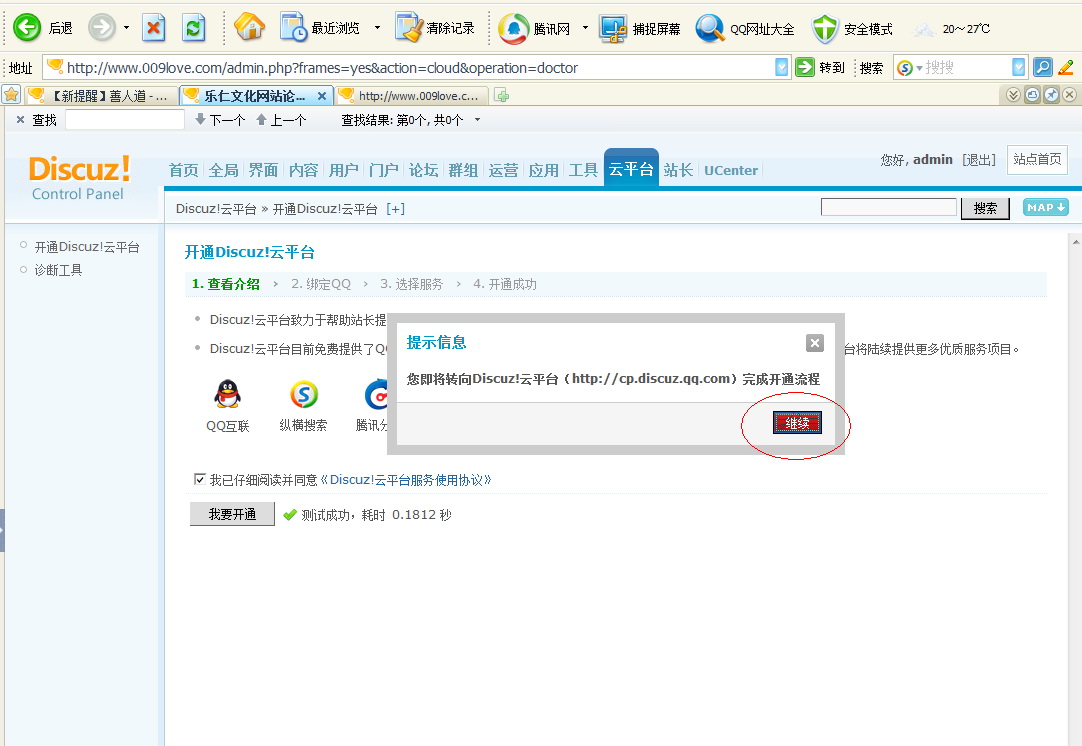The image size is (1082, 746).
Task: Open the 界面 menu
Action: point(263,170)
